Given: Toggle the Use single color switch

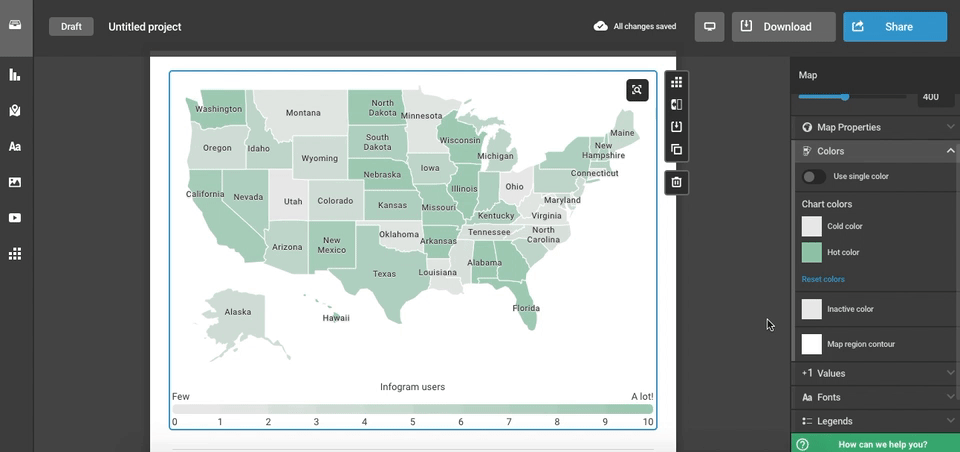Looking at the screenshot, I should click(814, 177).
